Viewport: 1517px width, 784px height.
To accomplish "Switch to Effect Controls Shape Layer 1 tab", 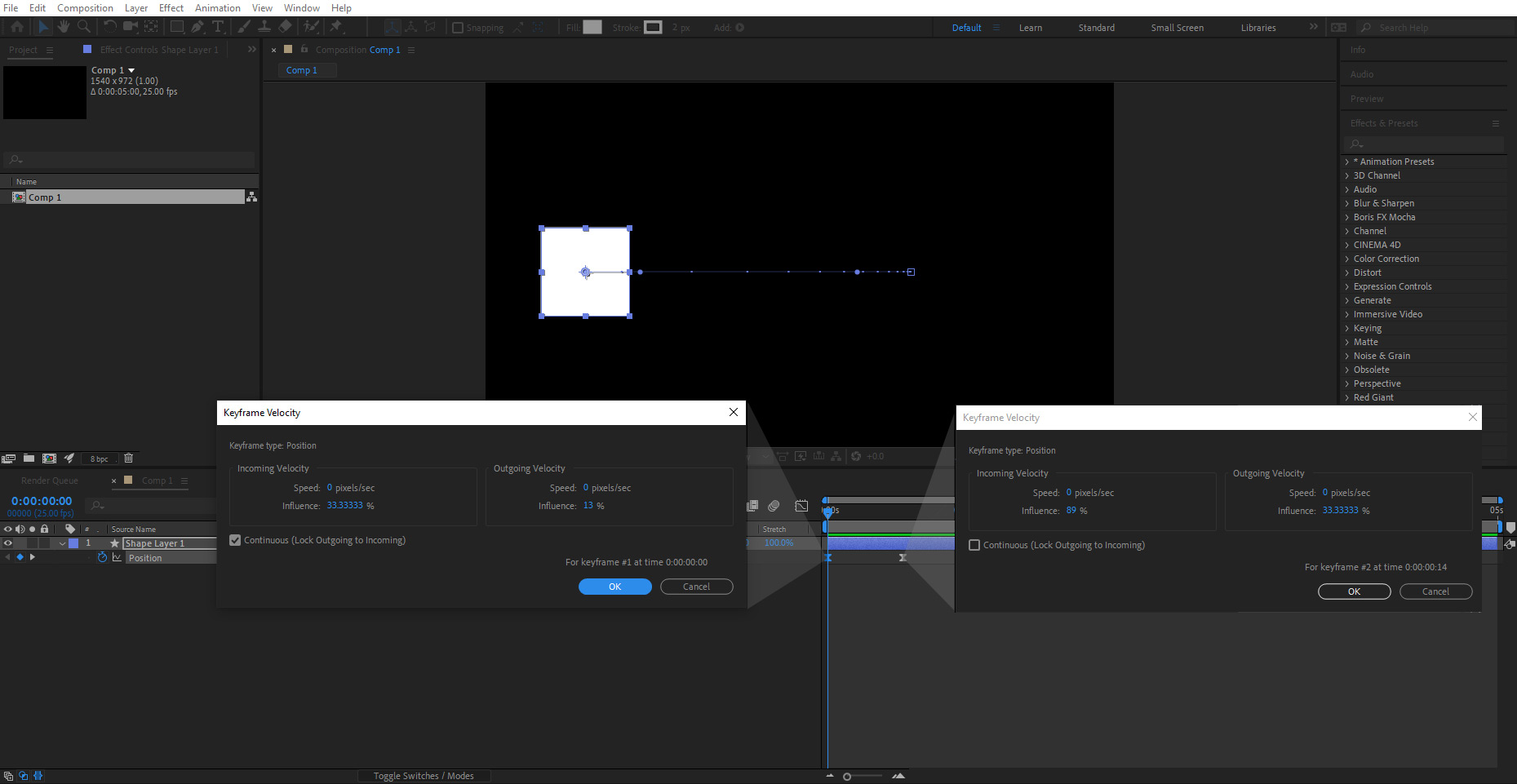I will 159,50.
